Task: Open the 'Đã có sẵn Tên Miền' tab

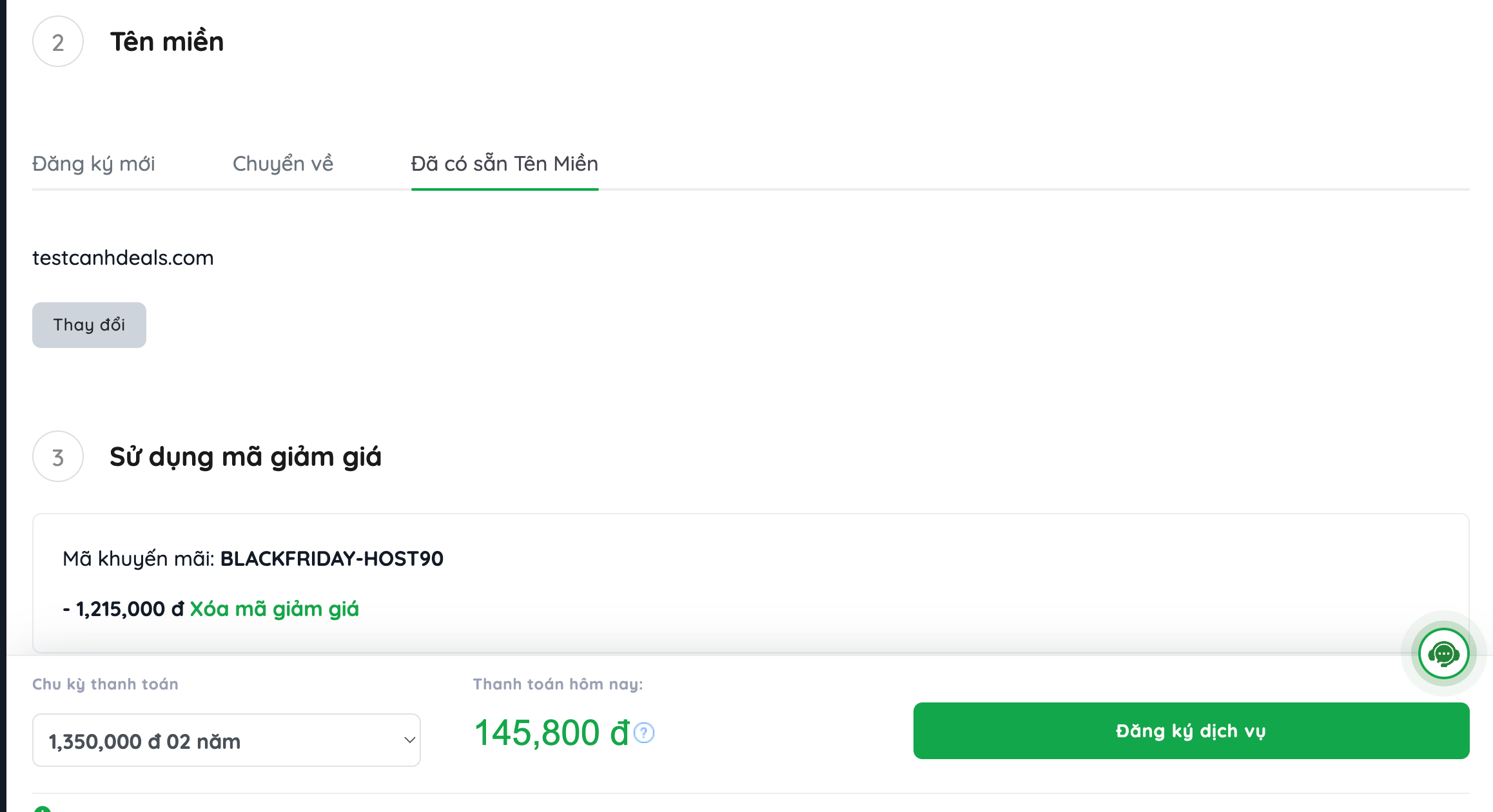Action: click(504, 164)
